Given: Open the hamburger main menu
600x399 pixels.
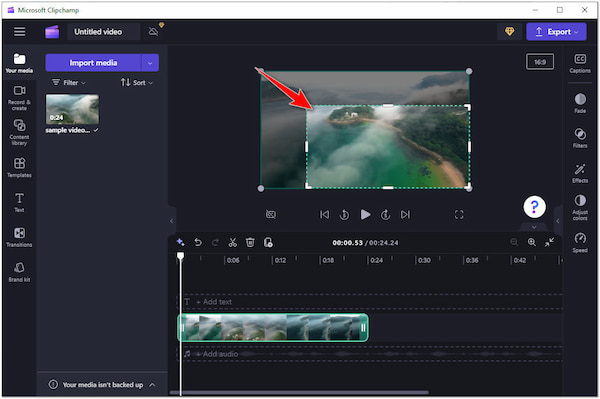Looking at the screenshot, I should pos(20,32).
